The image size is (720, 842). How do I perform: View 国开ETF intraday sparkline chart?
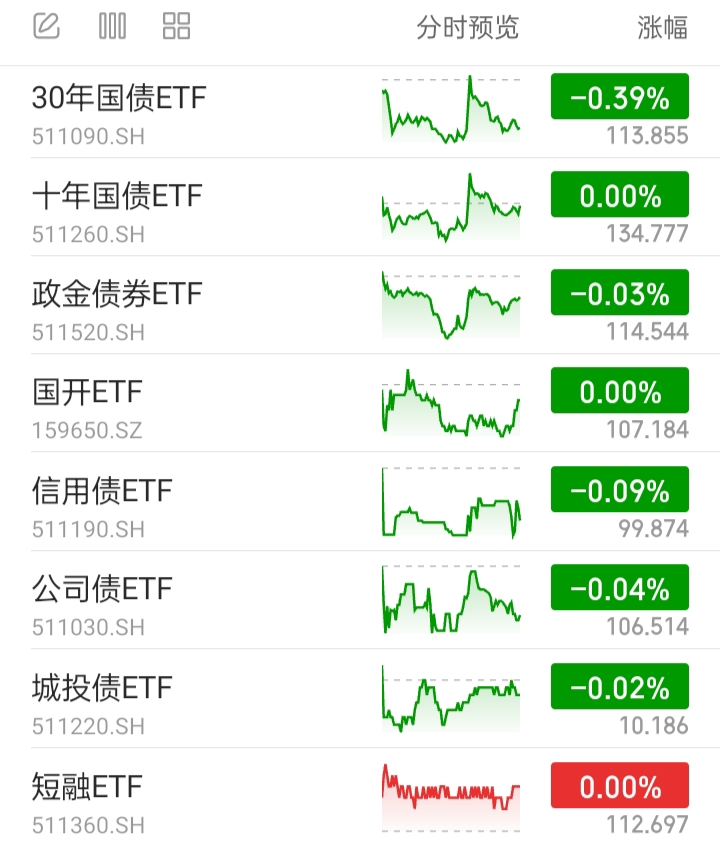[451, 403]
